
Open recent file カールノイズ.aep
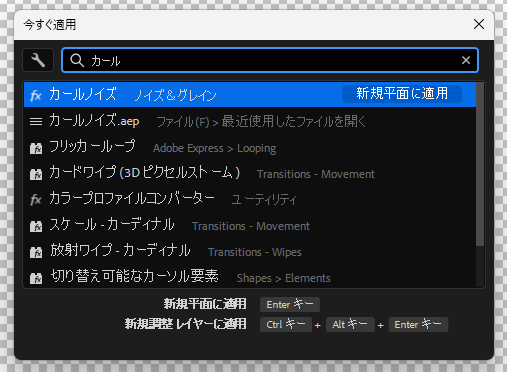pyautogui.click(x=250, y=121)
